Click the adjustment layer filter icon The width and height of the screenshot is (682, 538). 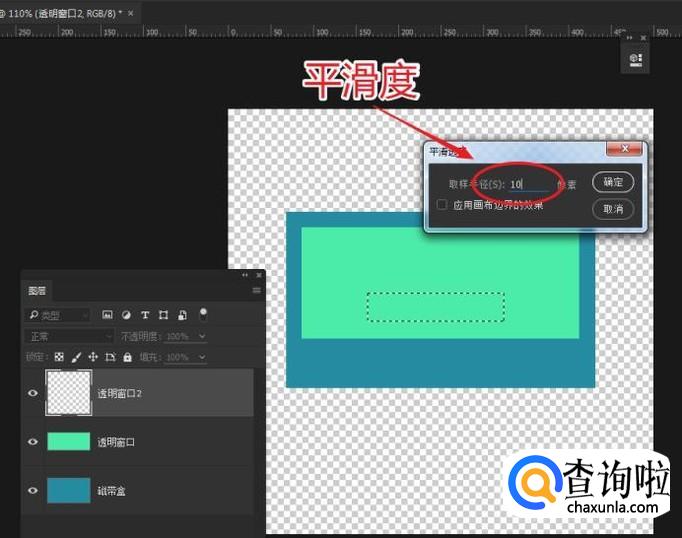(127, 315)
